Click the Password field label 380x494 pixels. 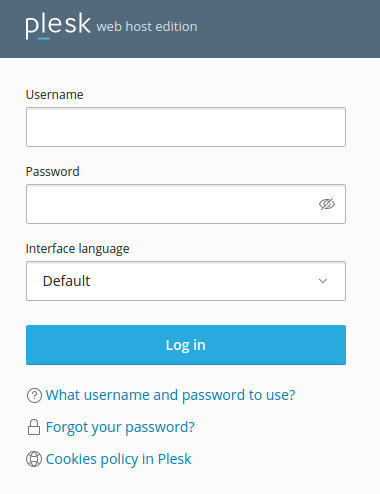[x=53, y=172]
